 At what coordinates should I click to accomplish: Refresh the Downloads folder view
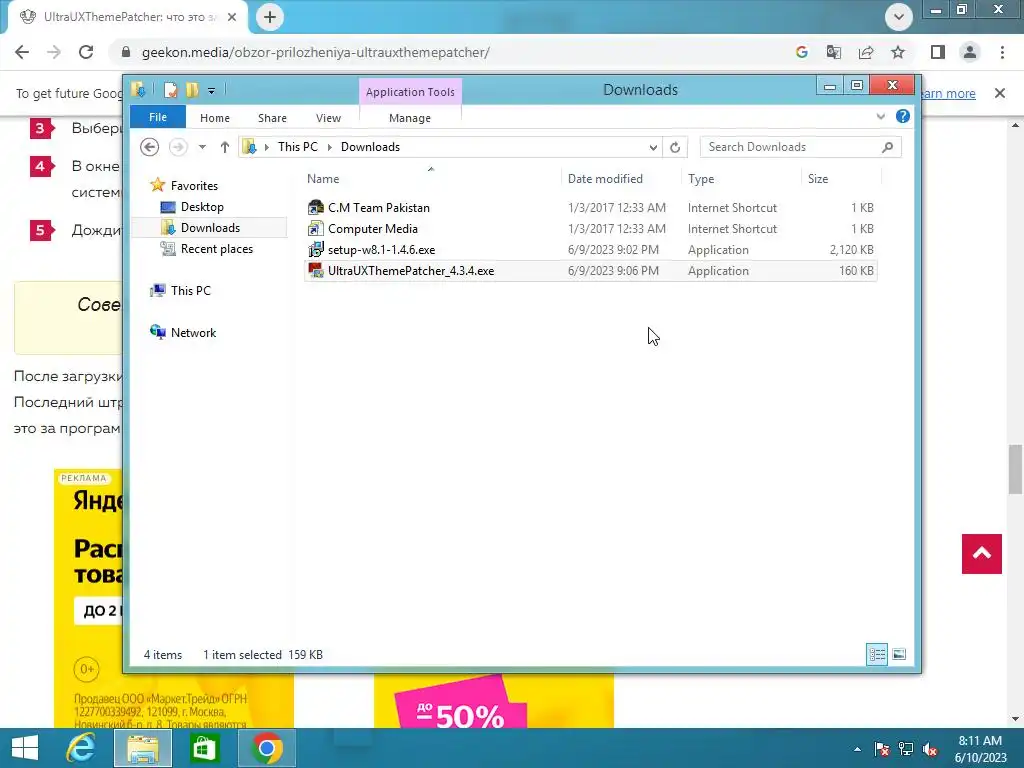point(675,148)
